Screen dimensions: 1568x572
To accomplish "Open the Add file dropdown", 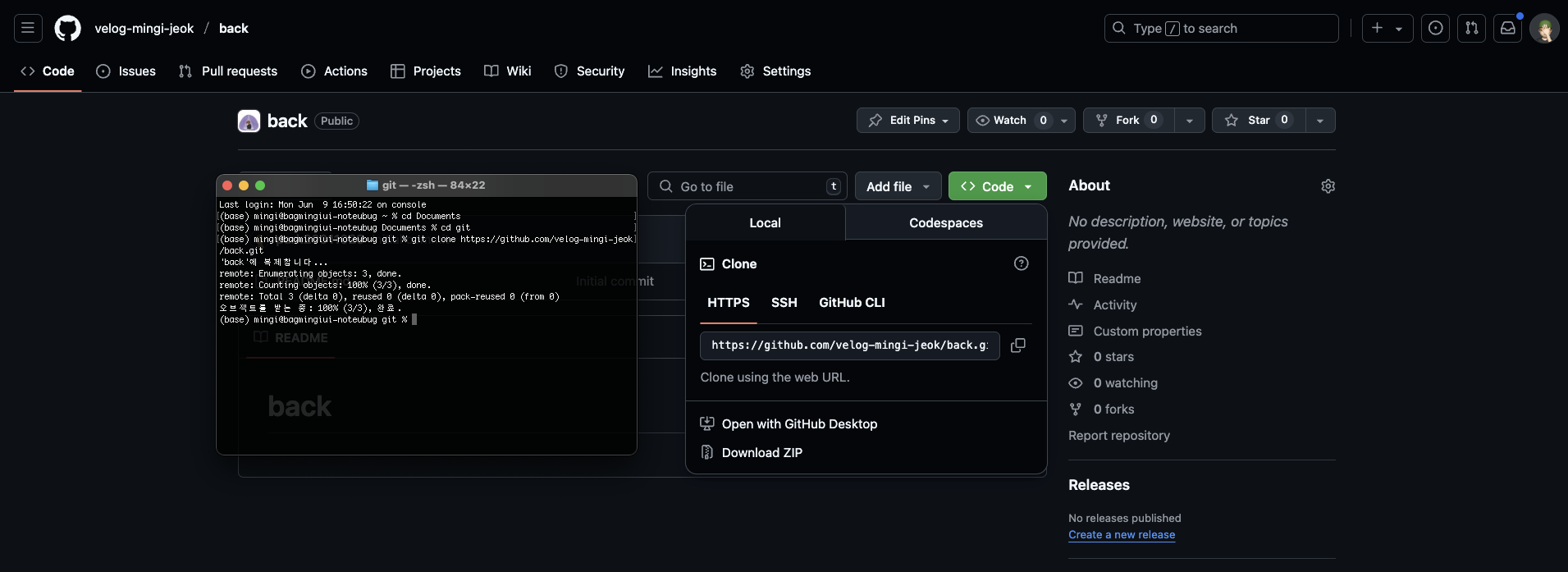I will click(x=898, y=186).
